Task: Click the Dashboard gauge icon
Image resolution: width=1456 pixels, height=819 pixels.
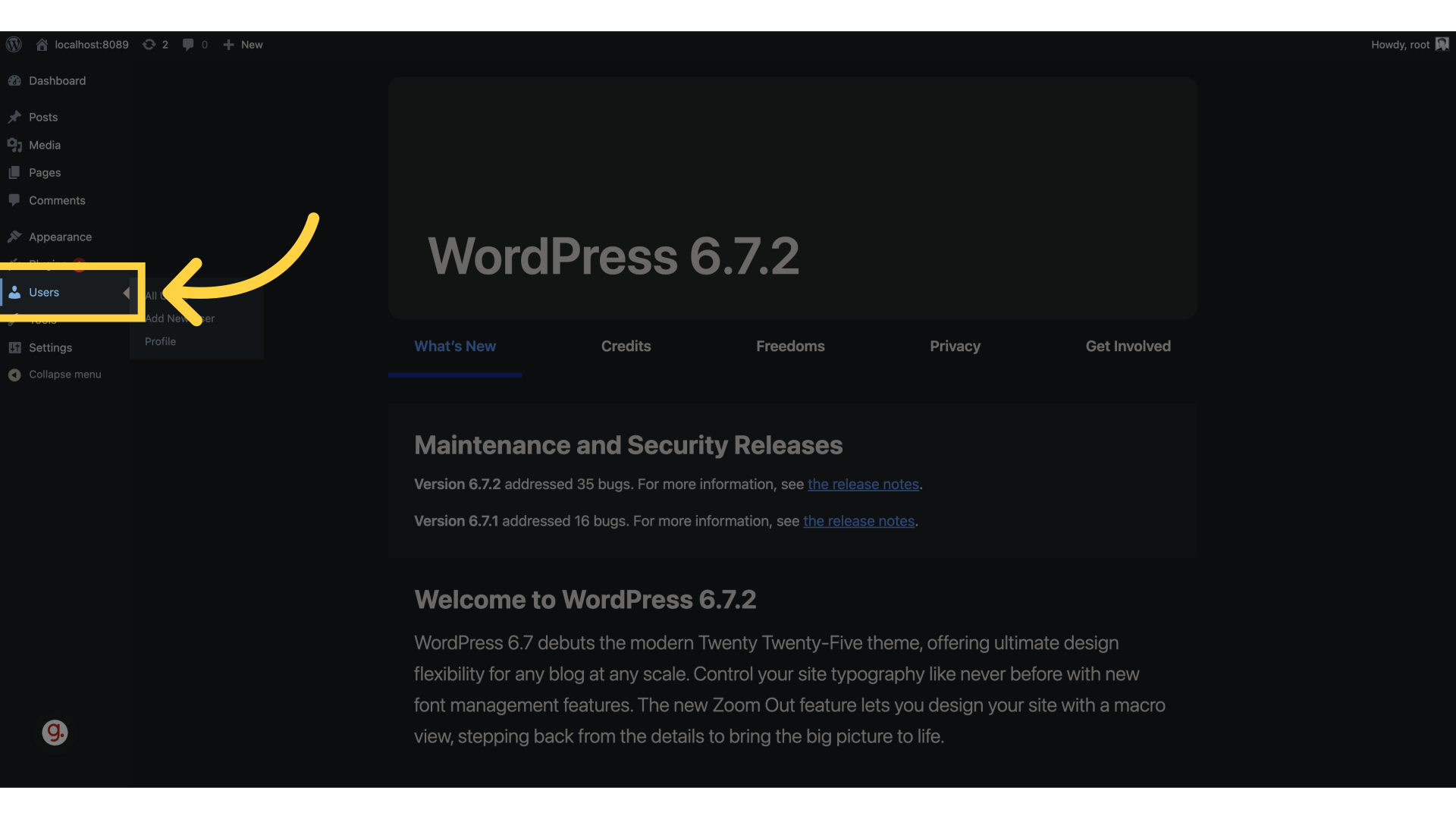Action: (x=14, y=80)
